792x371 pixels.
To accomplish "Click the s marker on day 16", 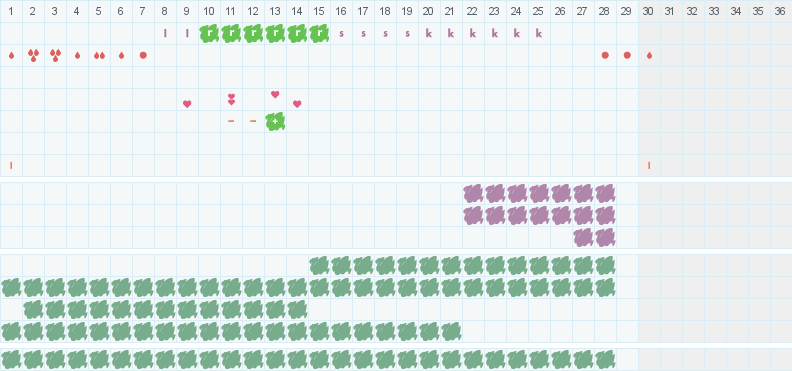I will pos(341,34).
